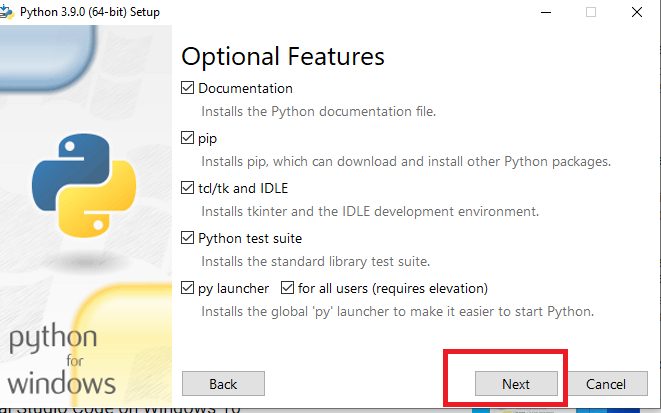The image size is (661, 413).
Task: Proceed by clicking the Next button
Action: click(x=516, y=384)
